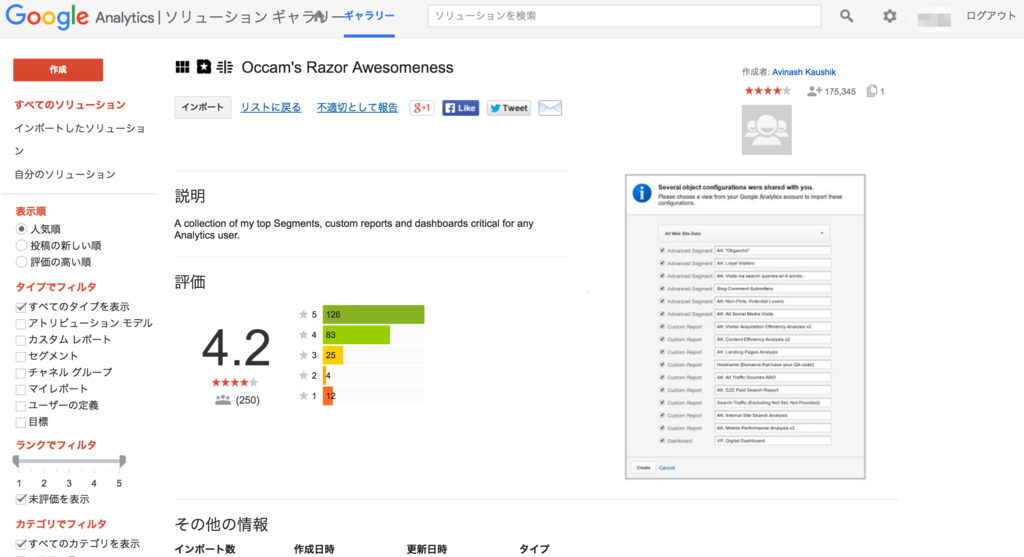Click the red 作成 button
1024x557 pixels.
pos(58,70)
